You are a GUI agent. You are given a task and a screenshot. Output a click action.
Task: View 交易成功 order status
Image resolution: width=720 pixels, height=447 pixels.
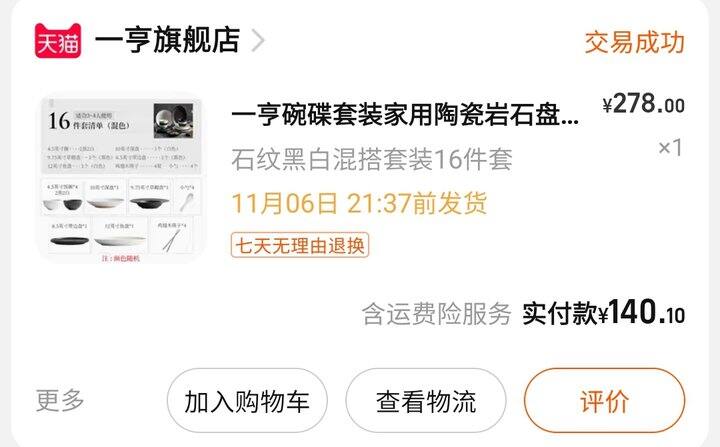(x=635, y=42)
